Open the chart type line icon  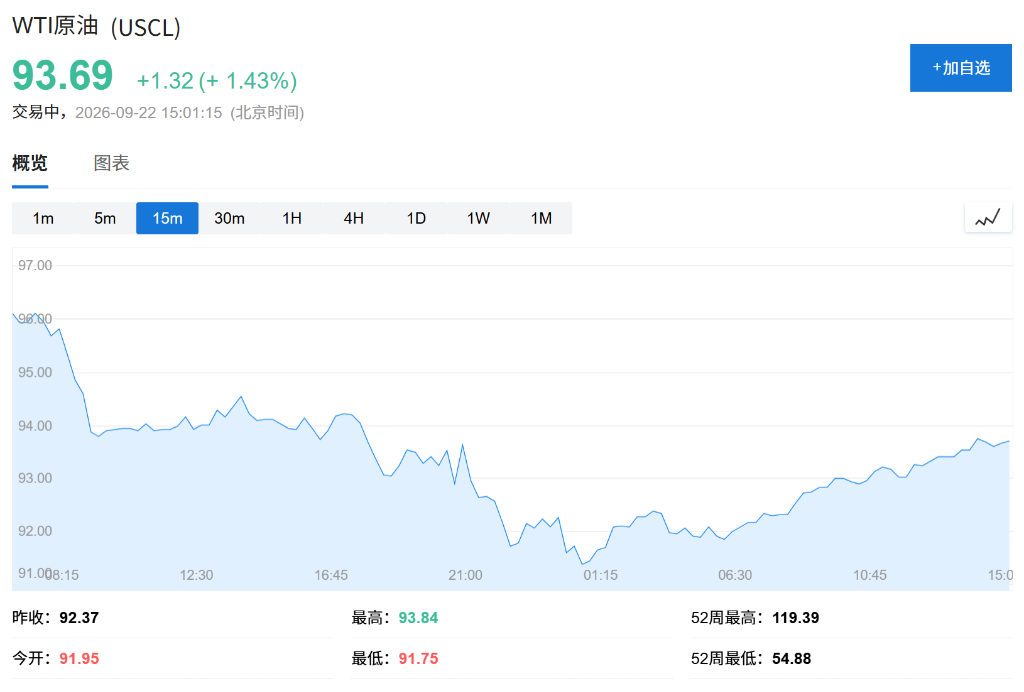coord(987,218)
